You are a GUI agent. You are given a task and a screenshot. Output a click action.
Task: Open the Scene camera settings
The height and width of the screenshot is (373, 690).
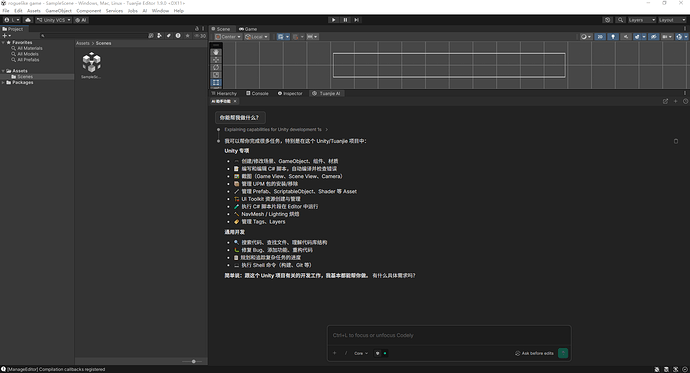(667, 37)
